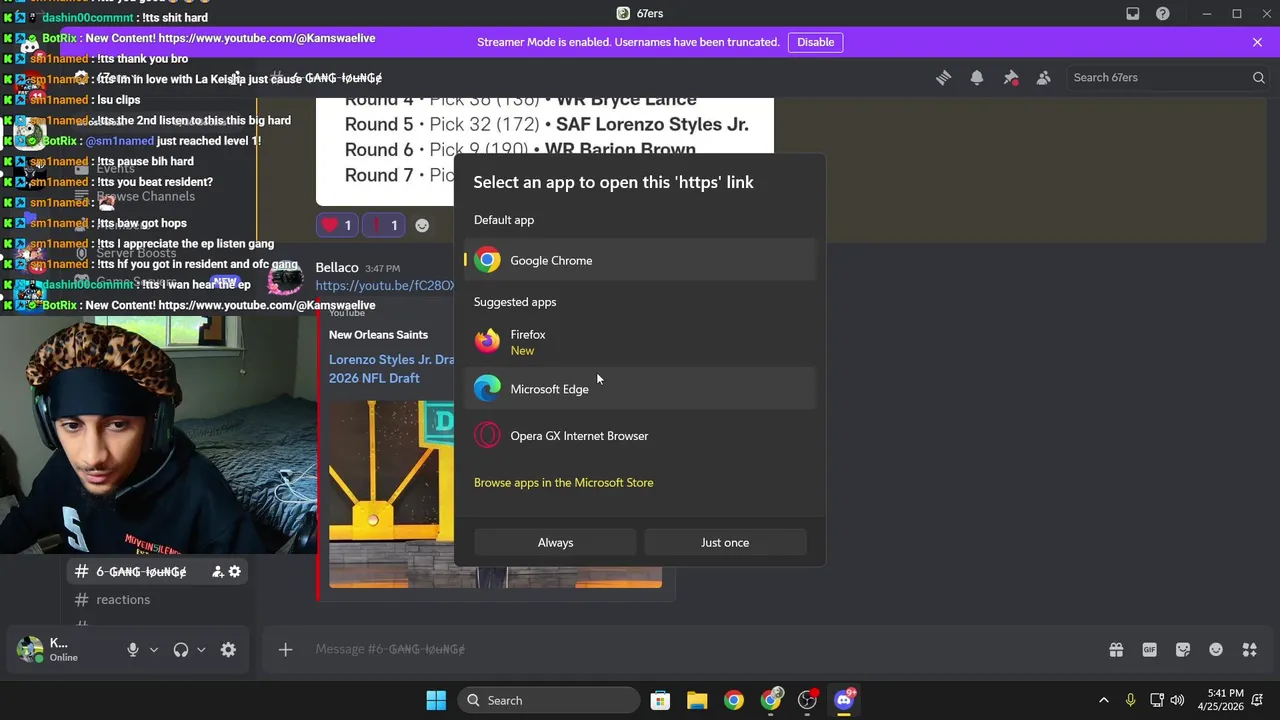The width and height of the screenshot is (1280, 720).
Task: Open the sticker picker
Action: point(1183,649)
